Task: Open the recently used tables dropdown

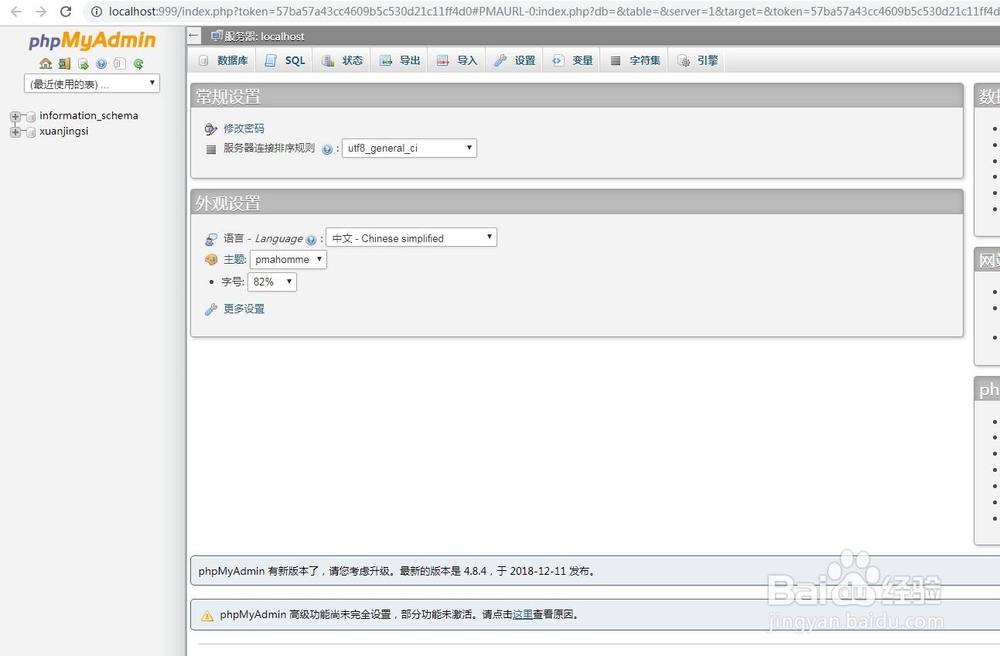Action: (x=92, y=84)
